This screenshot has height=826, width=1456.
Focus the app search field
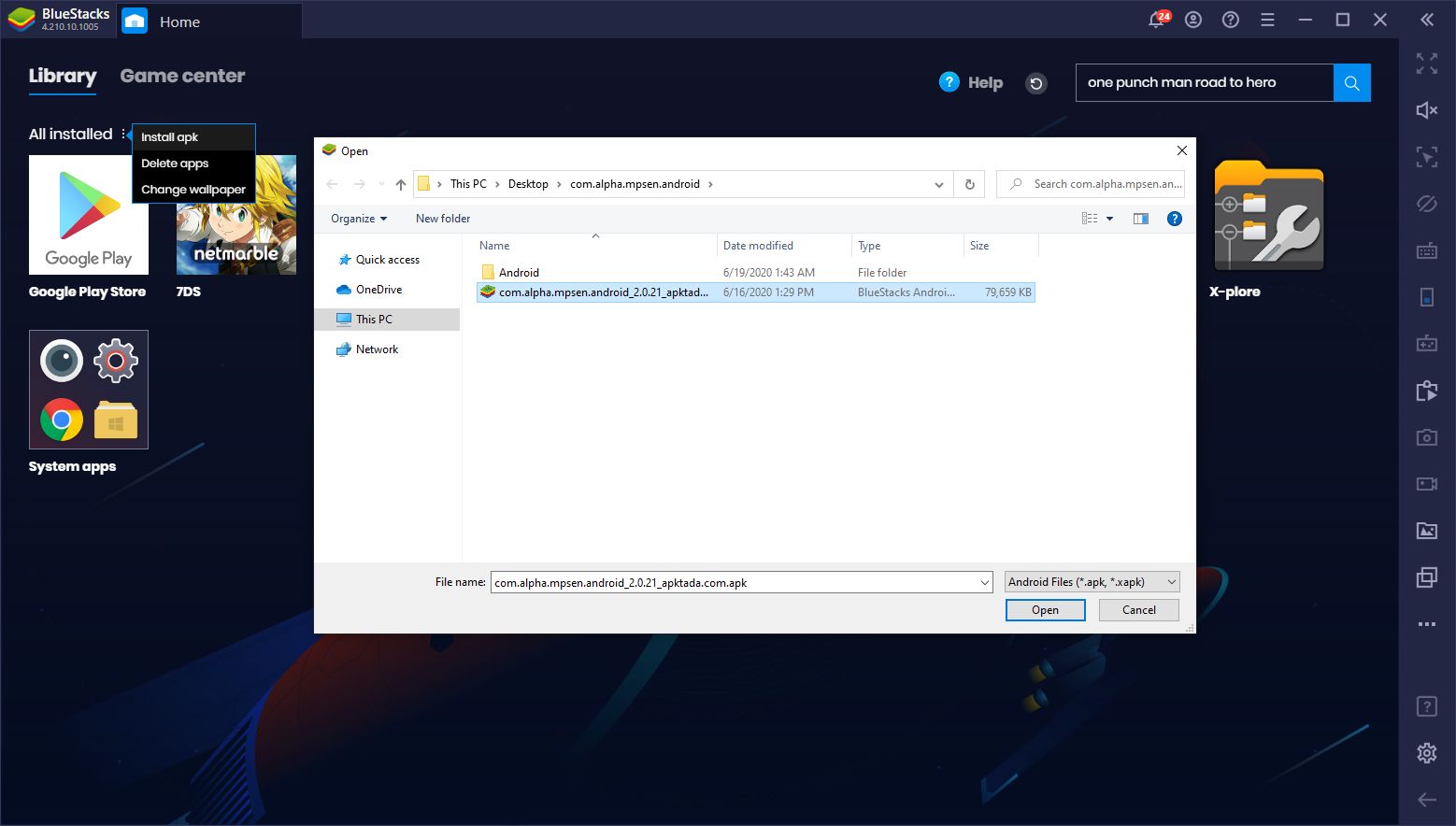(1205, 82)
